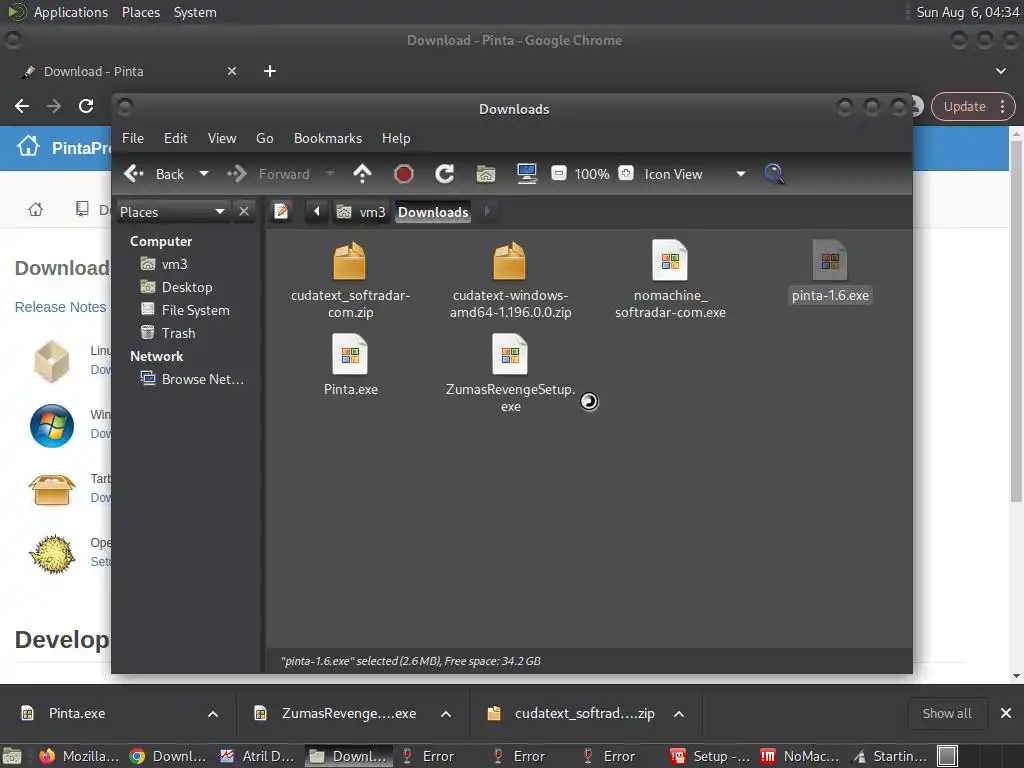The width and height of the screenshot is (1024, 768).
Task: Open the View menu
Action: point(222,138)
